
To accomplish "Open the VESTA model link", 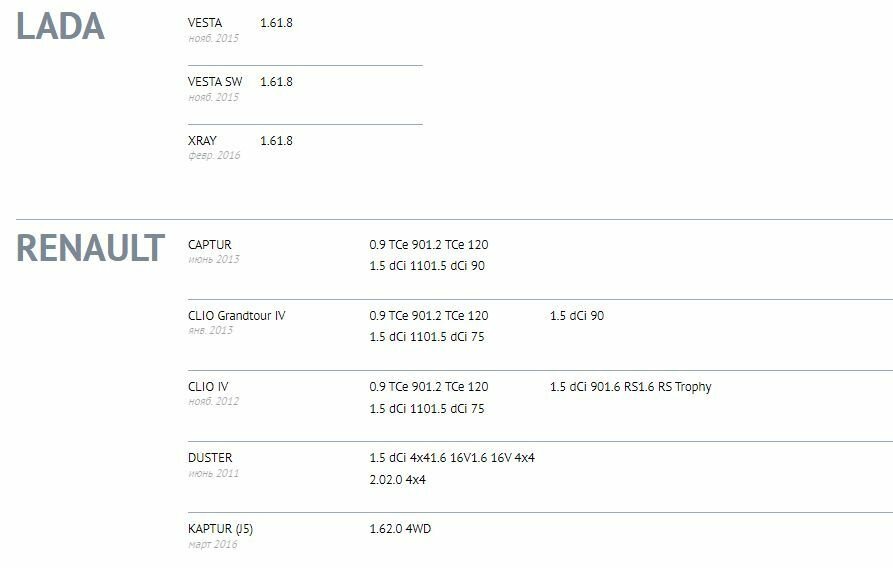I will point(205,22).
